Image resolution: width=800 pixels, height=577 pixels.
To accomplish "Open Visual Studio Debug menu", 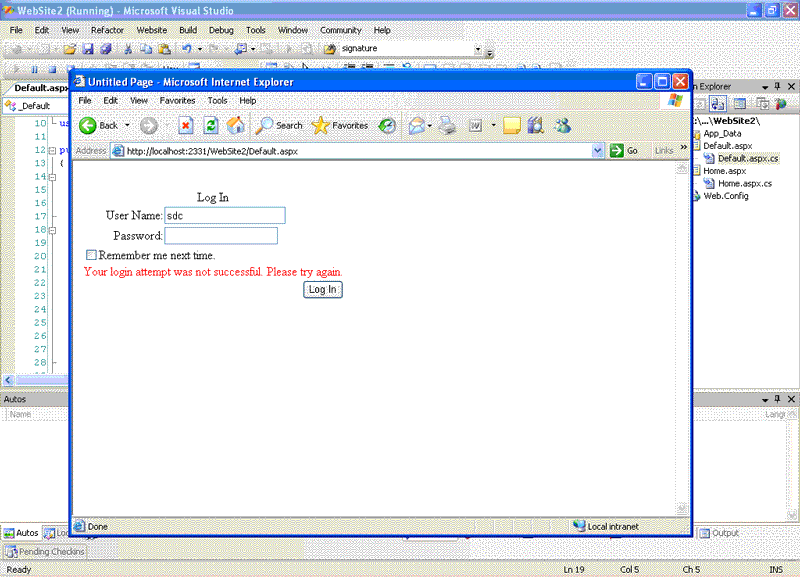I will point(221,30).
